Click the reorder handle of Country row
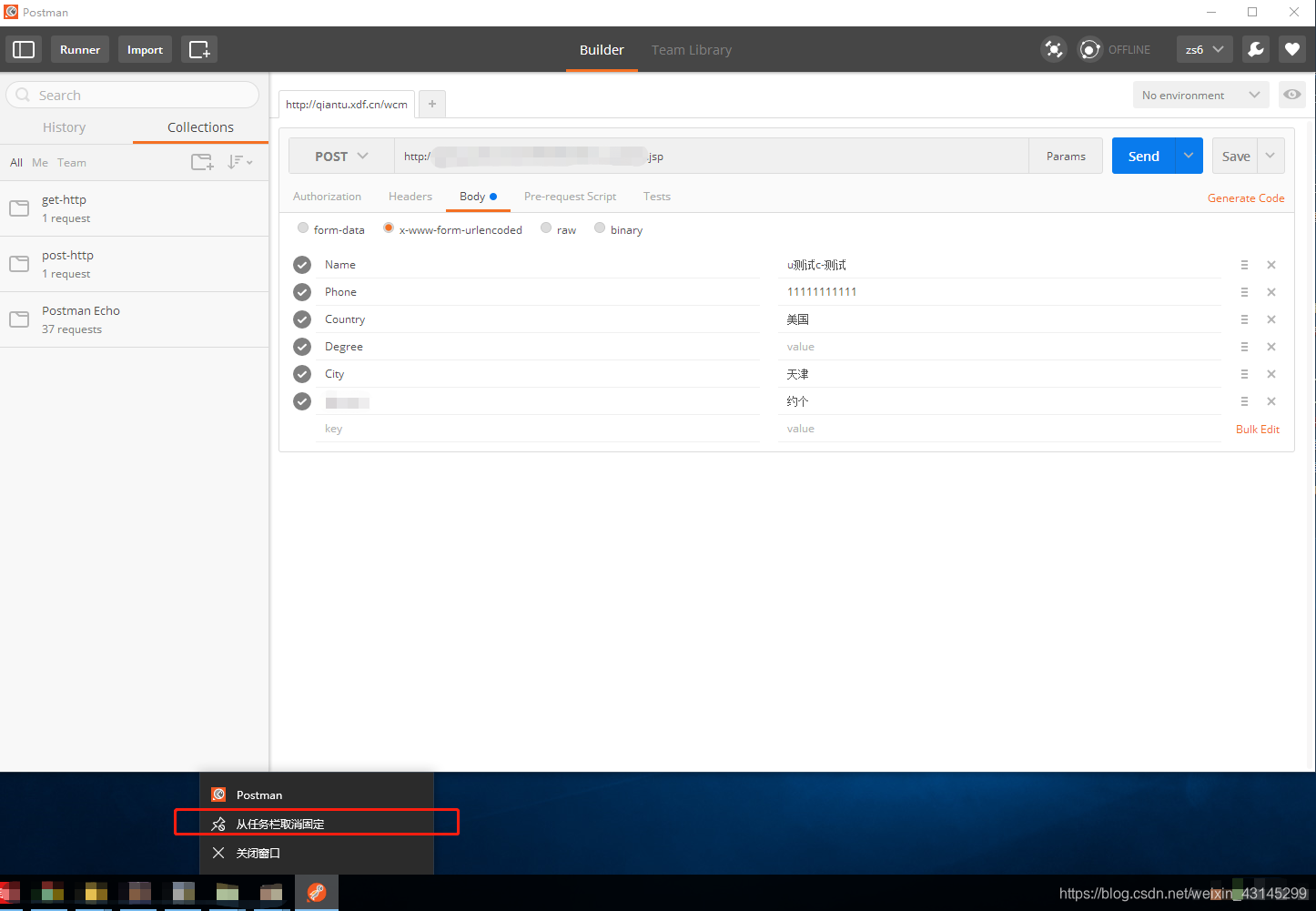 (1244, 319)
